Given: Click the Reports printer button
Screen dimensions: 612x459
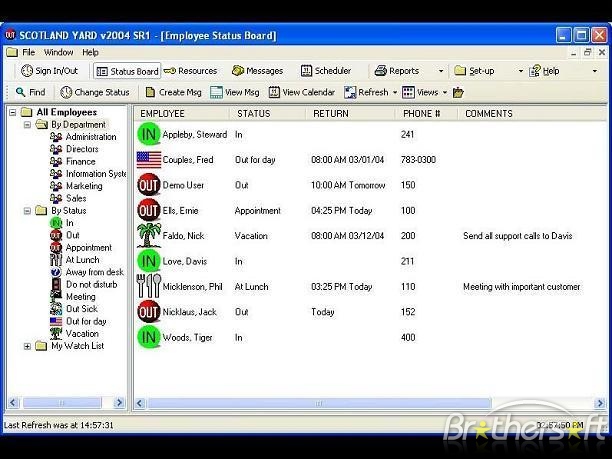Looking at the screenshot, I should pos(397,71).
